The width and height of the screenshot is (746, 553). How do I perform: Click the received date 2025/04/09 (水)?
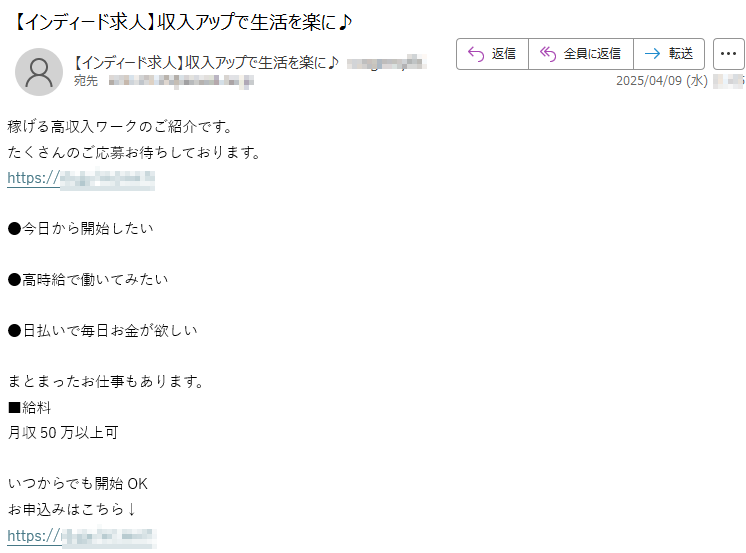662,80
